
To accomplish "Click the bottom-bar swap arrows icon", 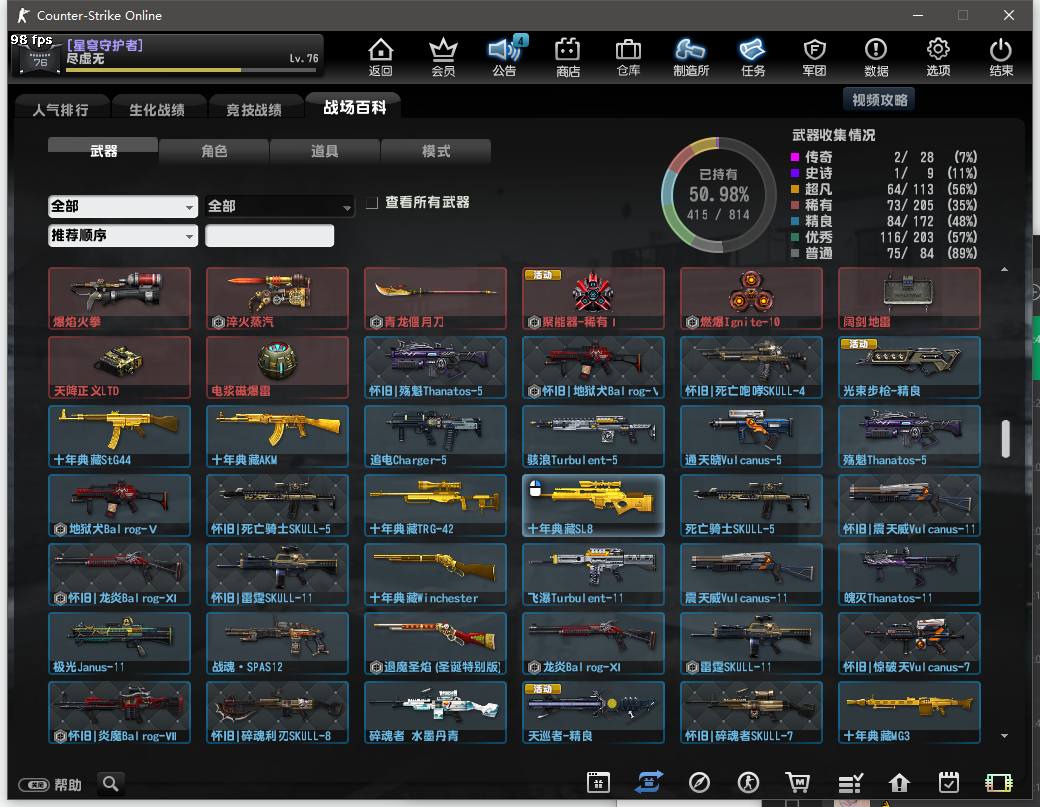I will pyautogui.click(x=649, y=782).
